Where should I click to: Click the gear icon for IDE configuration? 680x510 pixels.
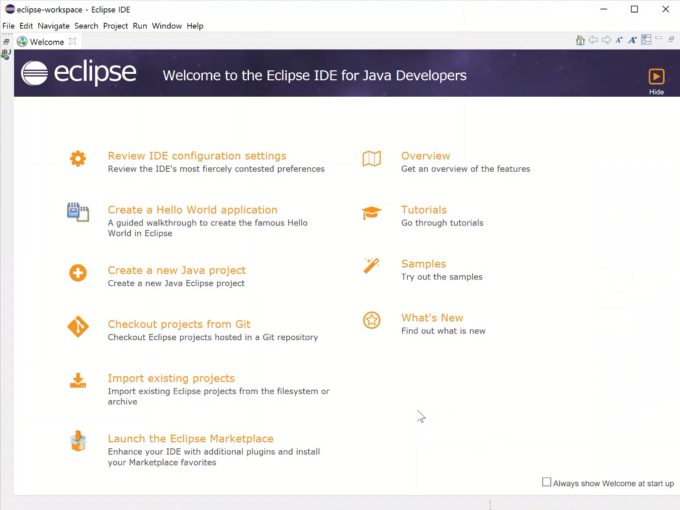(78, 159)
